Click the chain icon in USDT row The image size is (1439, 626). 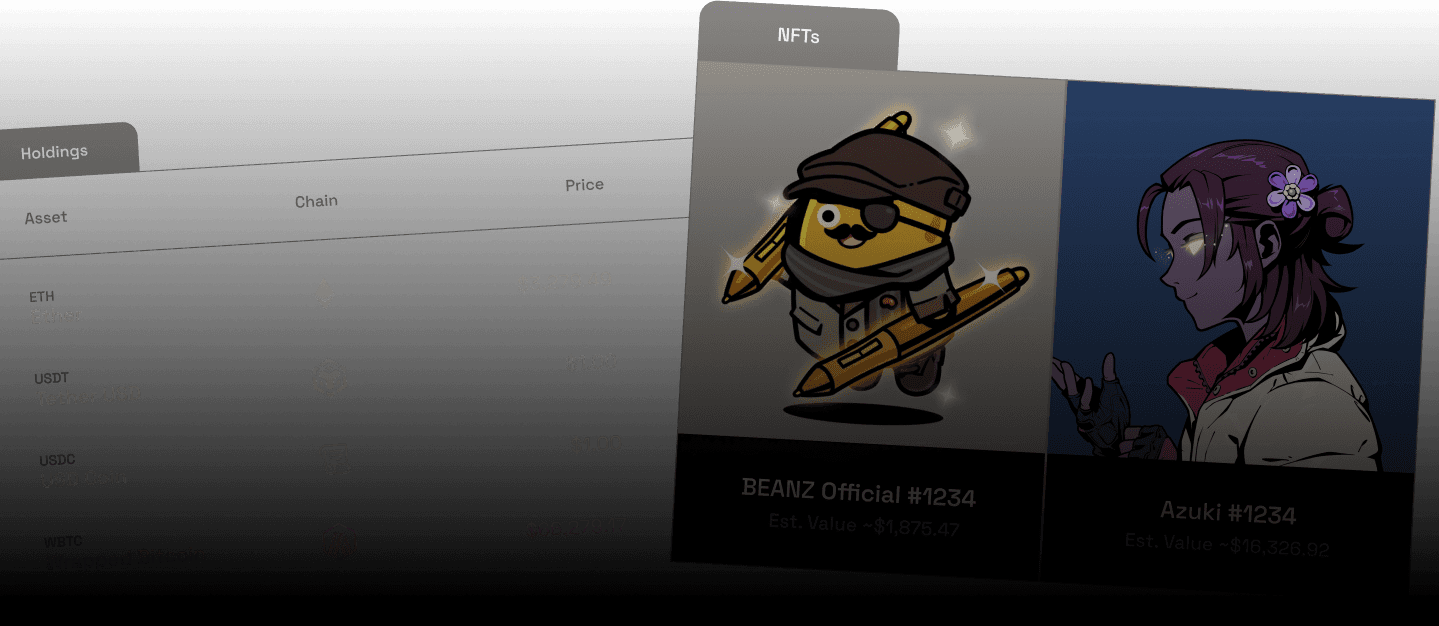coord(329,377)
